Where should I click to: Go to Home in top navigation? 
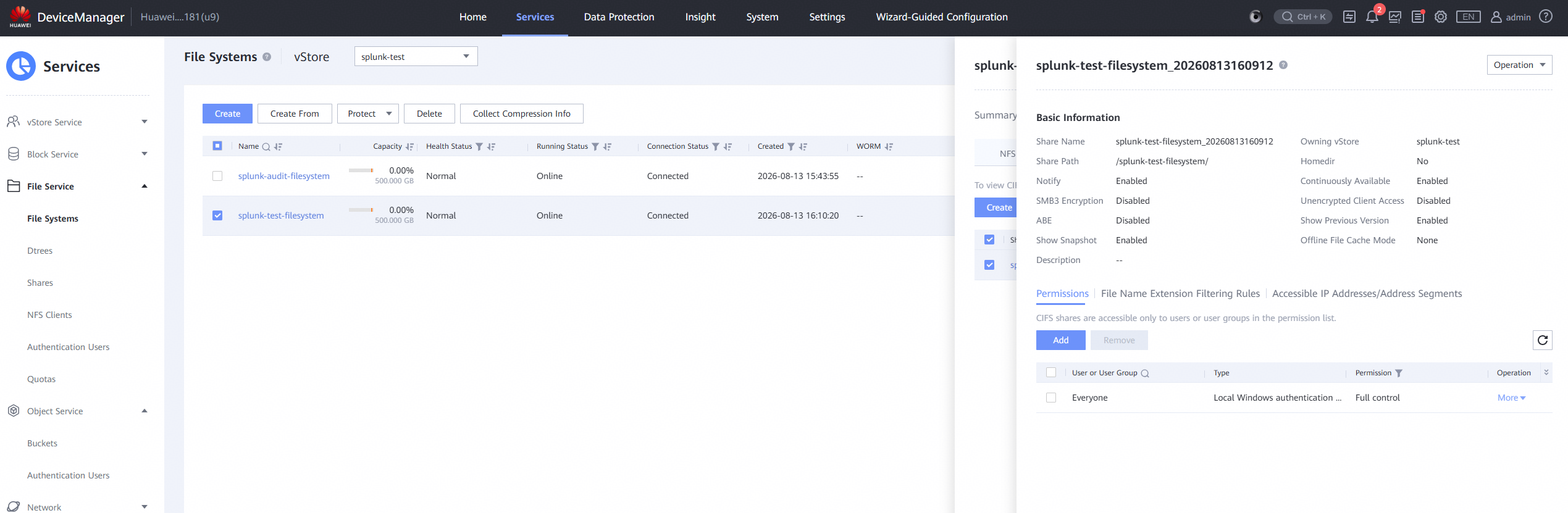click(473, 17)
